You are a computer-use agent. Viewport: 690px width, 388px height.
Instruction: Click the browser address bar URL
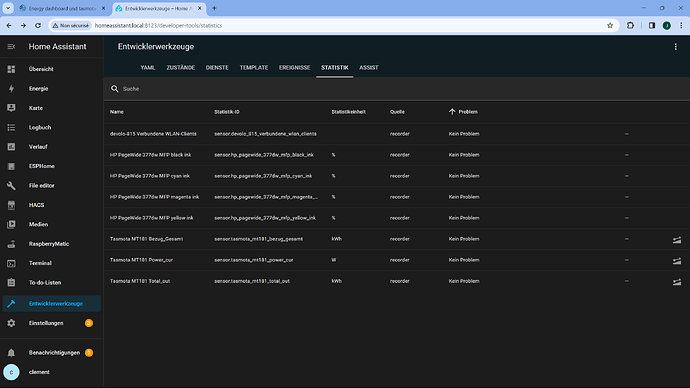coord(158,26)
